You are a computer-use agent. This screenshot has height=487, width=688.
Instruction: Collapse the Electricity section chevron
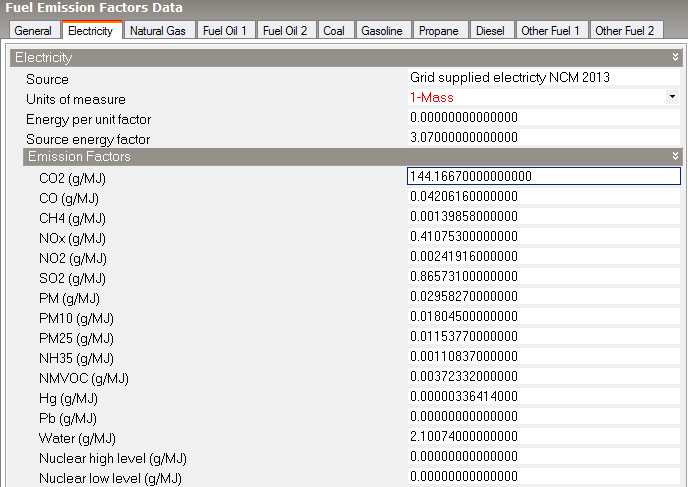click(x=676, y=58)
